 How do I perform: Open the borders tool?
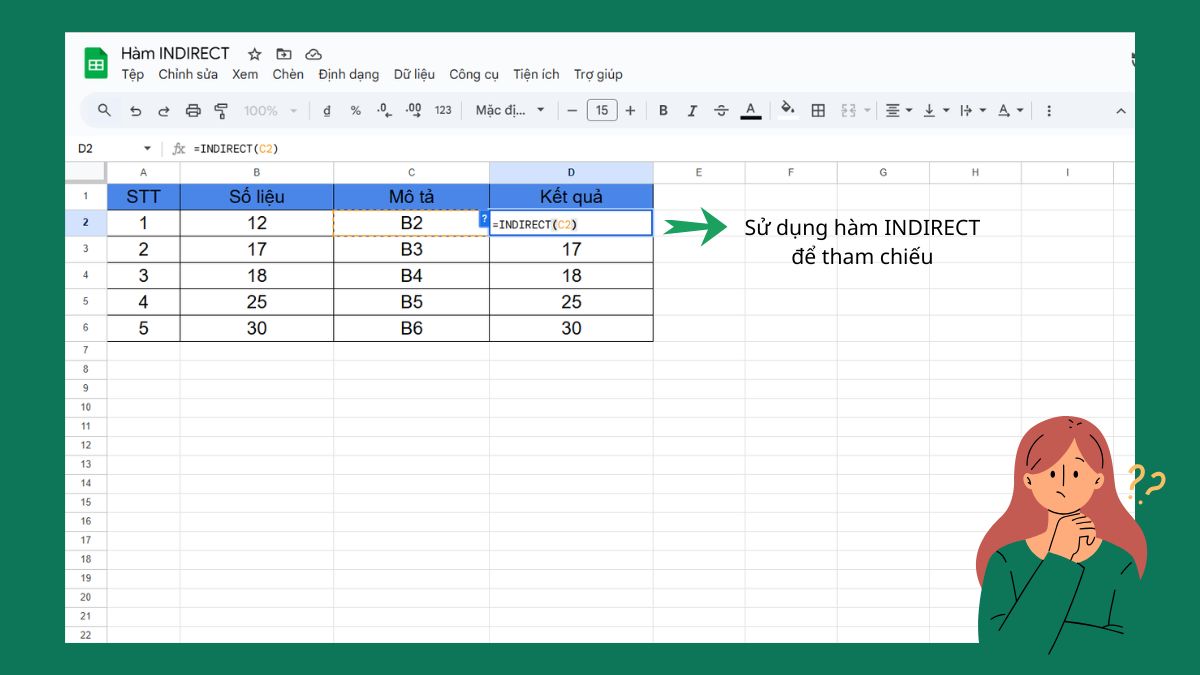[819, 110]
